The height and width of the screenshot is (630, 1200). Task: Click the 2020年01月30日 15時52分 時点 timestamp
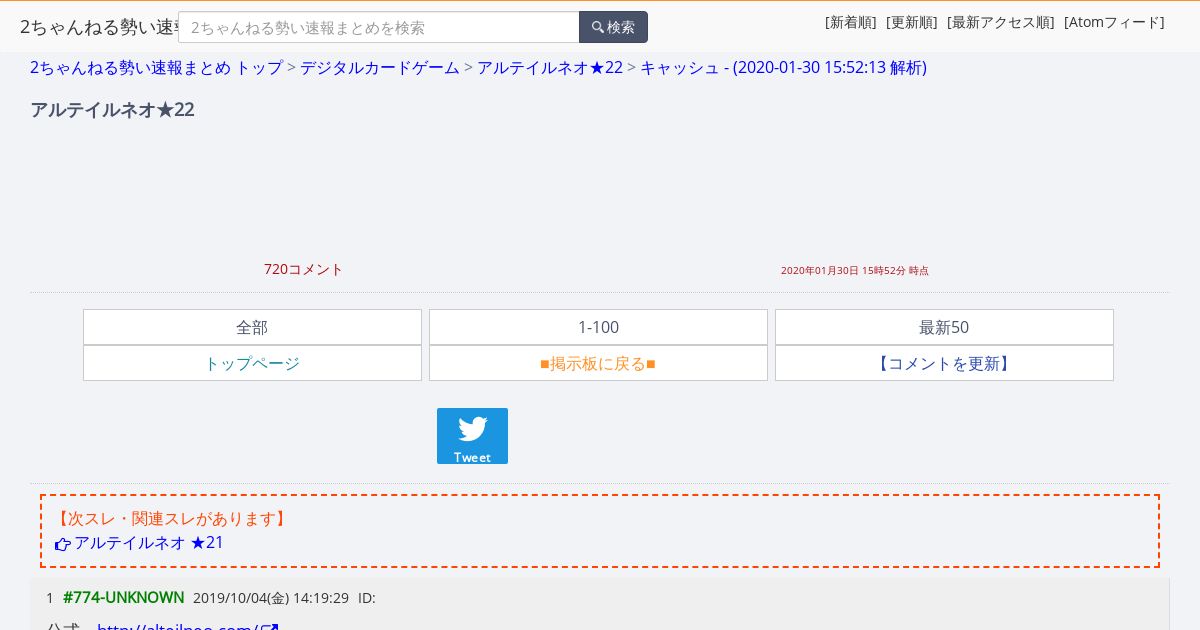[x=855, y=271]
